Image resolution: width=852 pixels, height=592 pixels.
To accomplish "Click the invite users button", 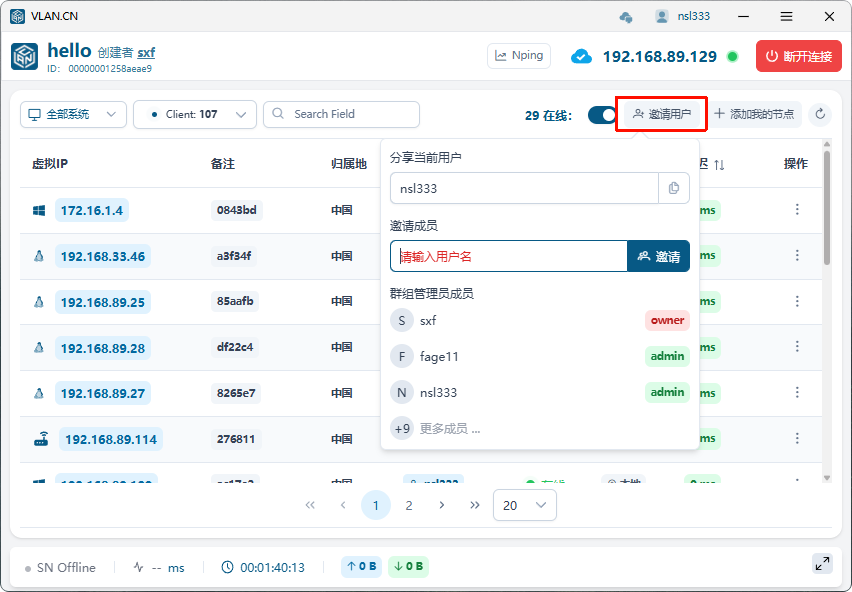I will [x=661, y=114].
